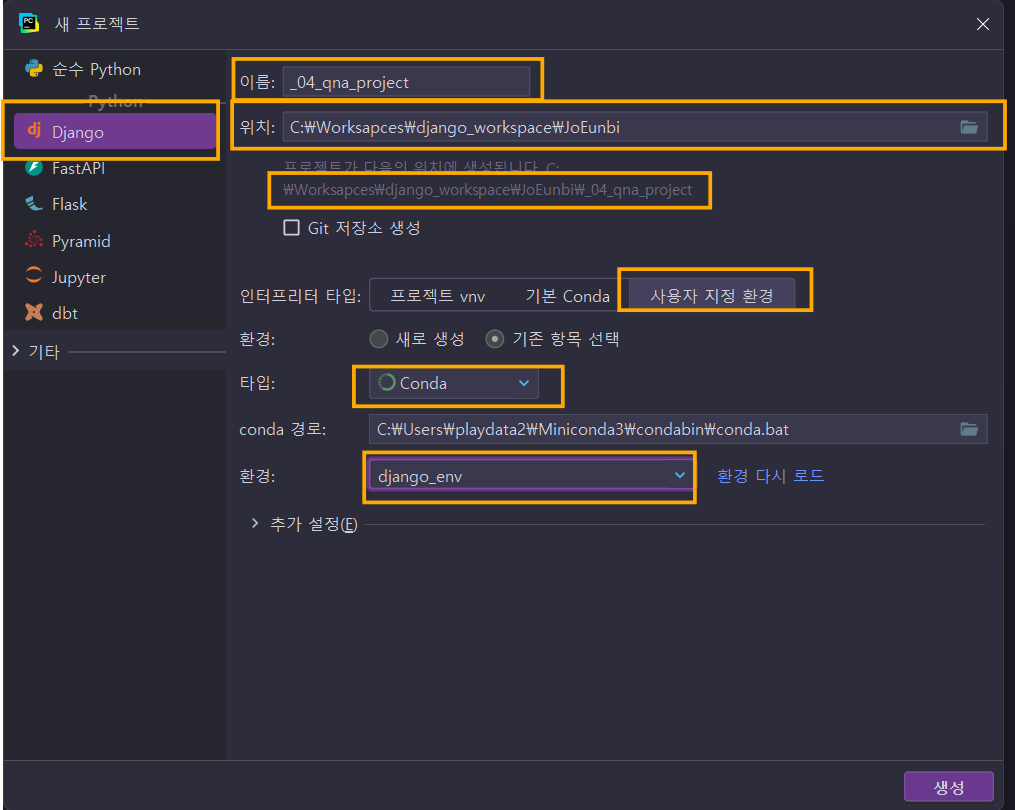Enable the Git 저장소 생성 checkbox
1015x810 pixels.
(x=291, y=228)
